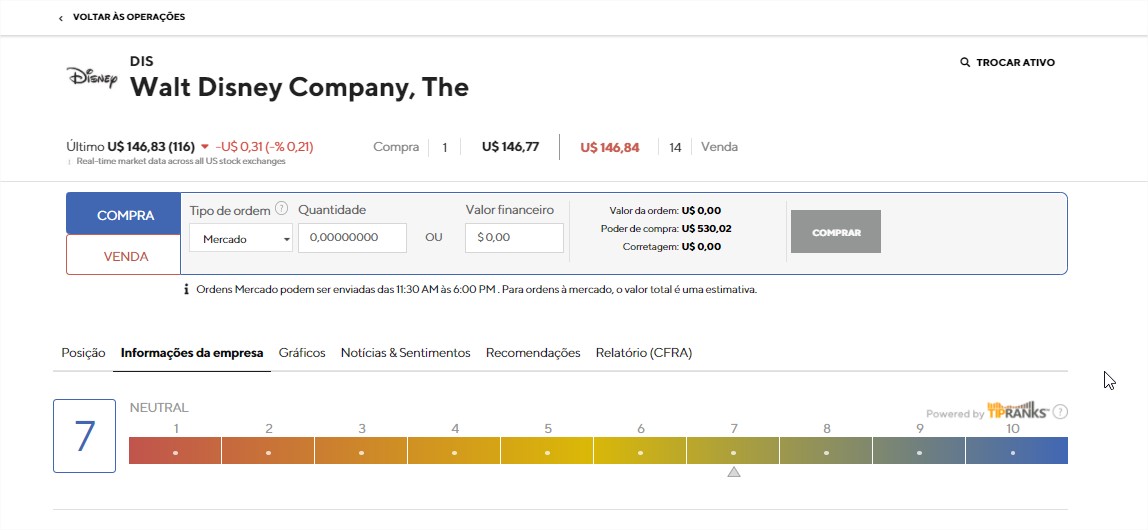1148x530 pixels.
Task: Click the Walt Disney Company, The title
Action: 299,87
